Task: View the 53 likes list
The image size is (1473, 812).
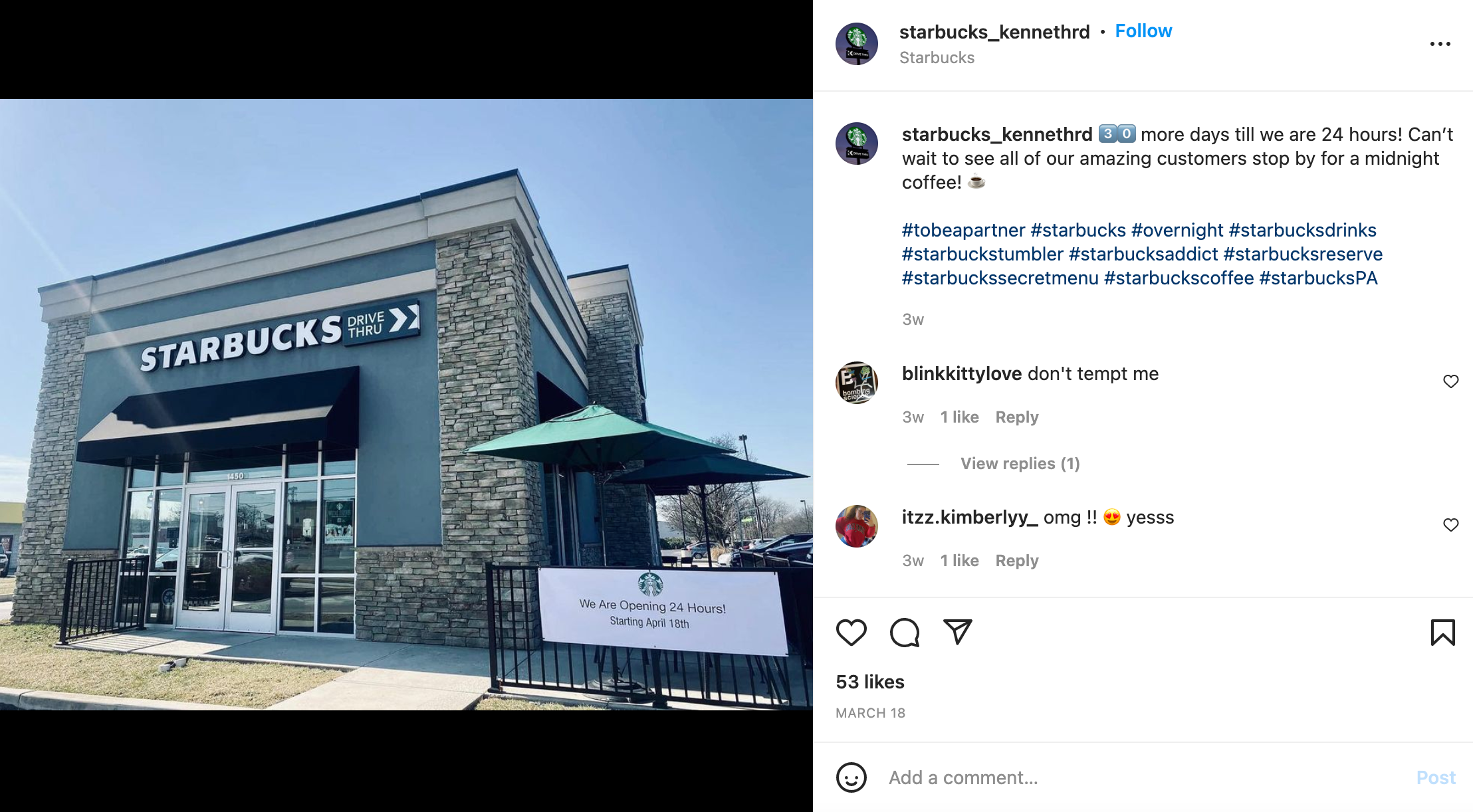Action: [x=869, y=682]
